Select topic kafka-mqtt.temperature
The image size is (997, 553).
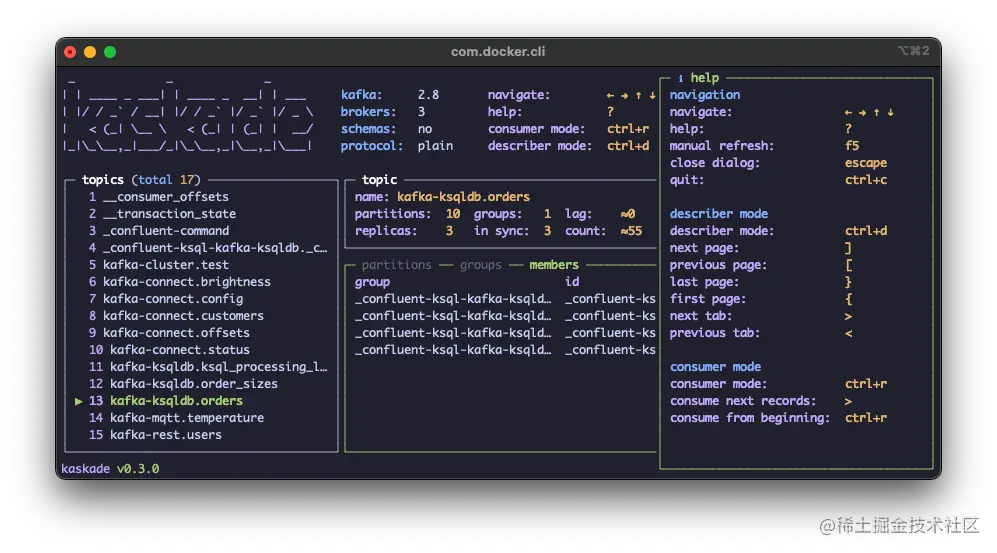coord(202,418)
